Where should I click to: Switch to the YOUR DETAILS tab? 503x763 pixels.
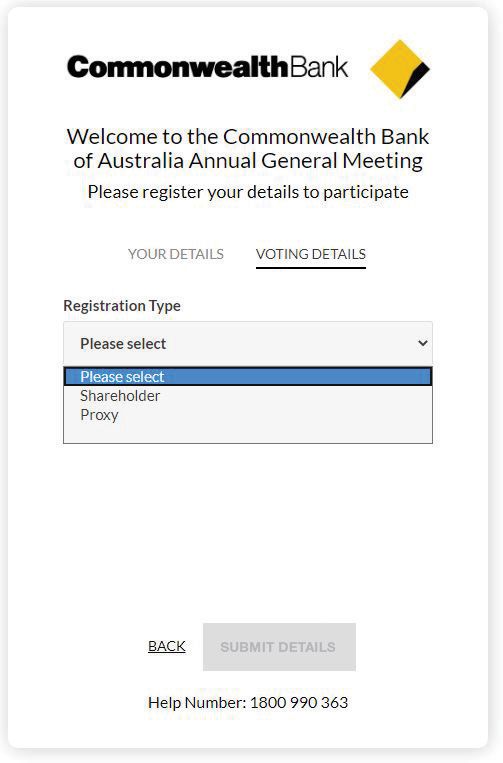176,254
